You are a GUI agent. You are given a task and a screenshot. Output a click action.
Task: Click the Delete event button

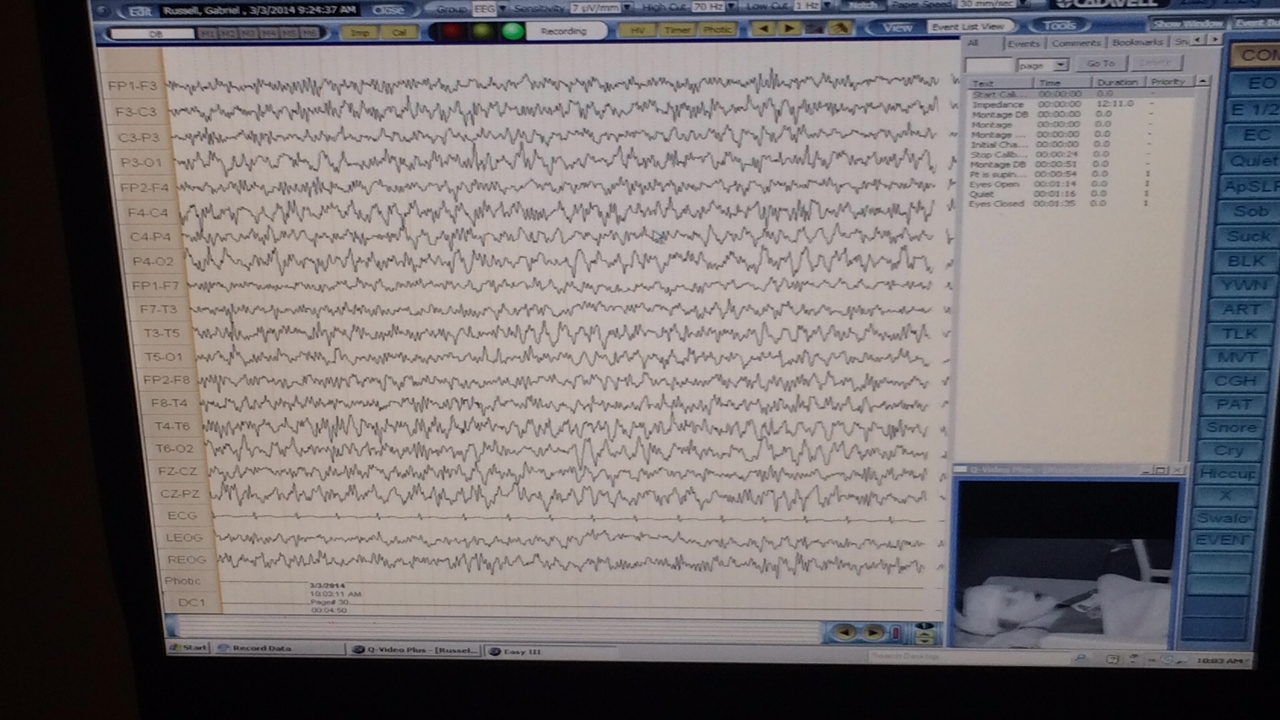tap(1154, 63)
